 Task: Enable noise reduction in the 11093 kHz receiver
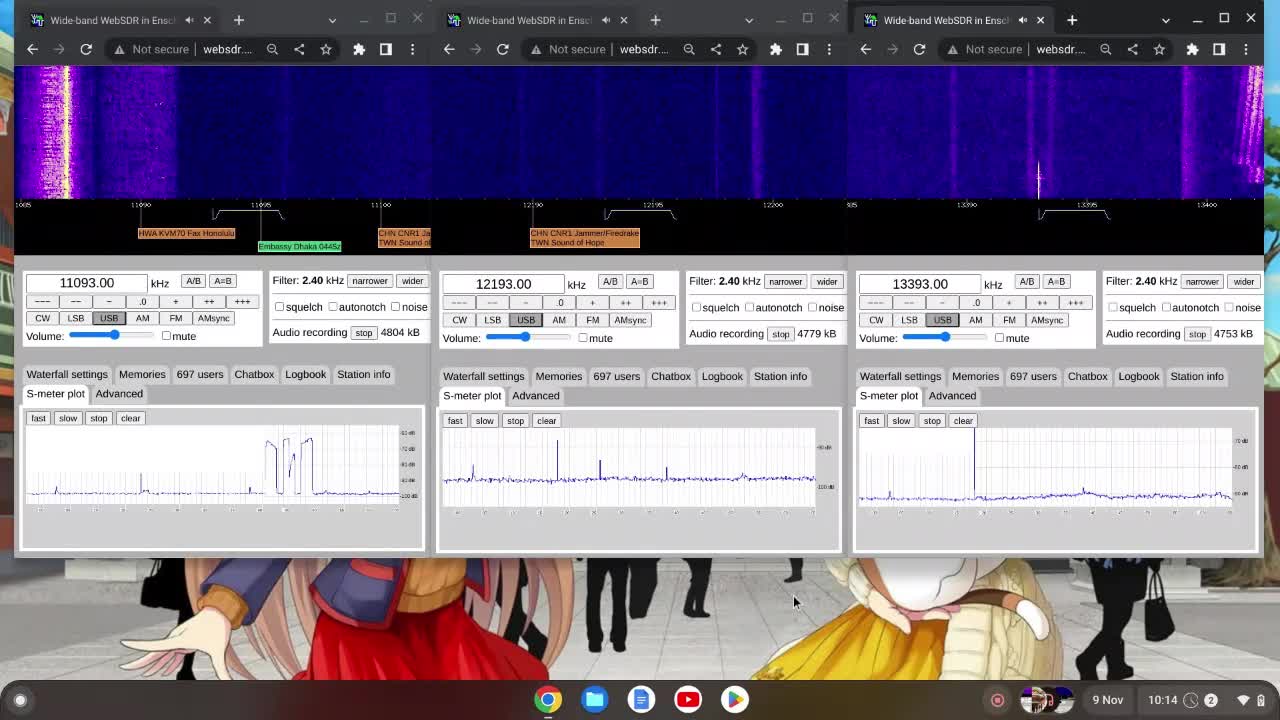396,307
